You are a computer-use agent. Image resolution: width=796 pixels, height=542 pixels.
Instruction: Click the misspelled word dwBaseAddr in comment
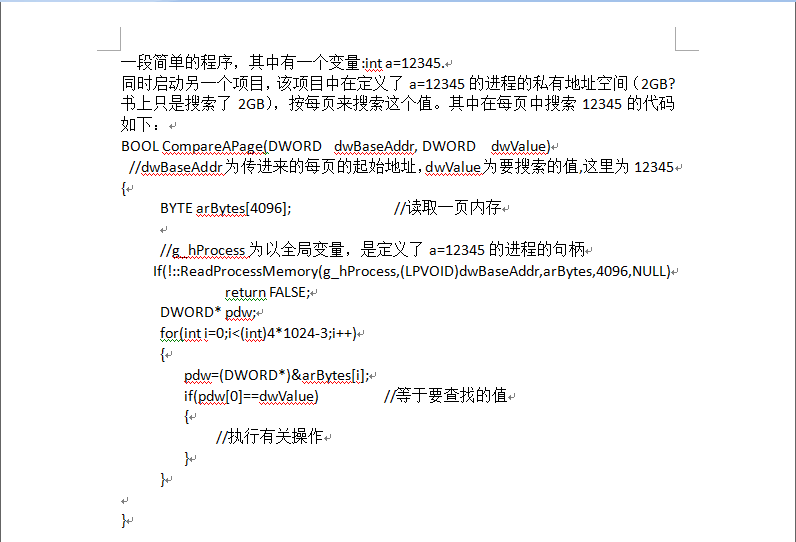[x=181, y=167]
